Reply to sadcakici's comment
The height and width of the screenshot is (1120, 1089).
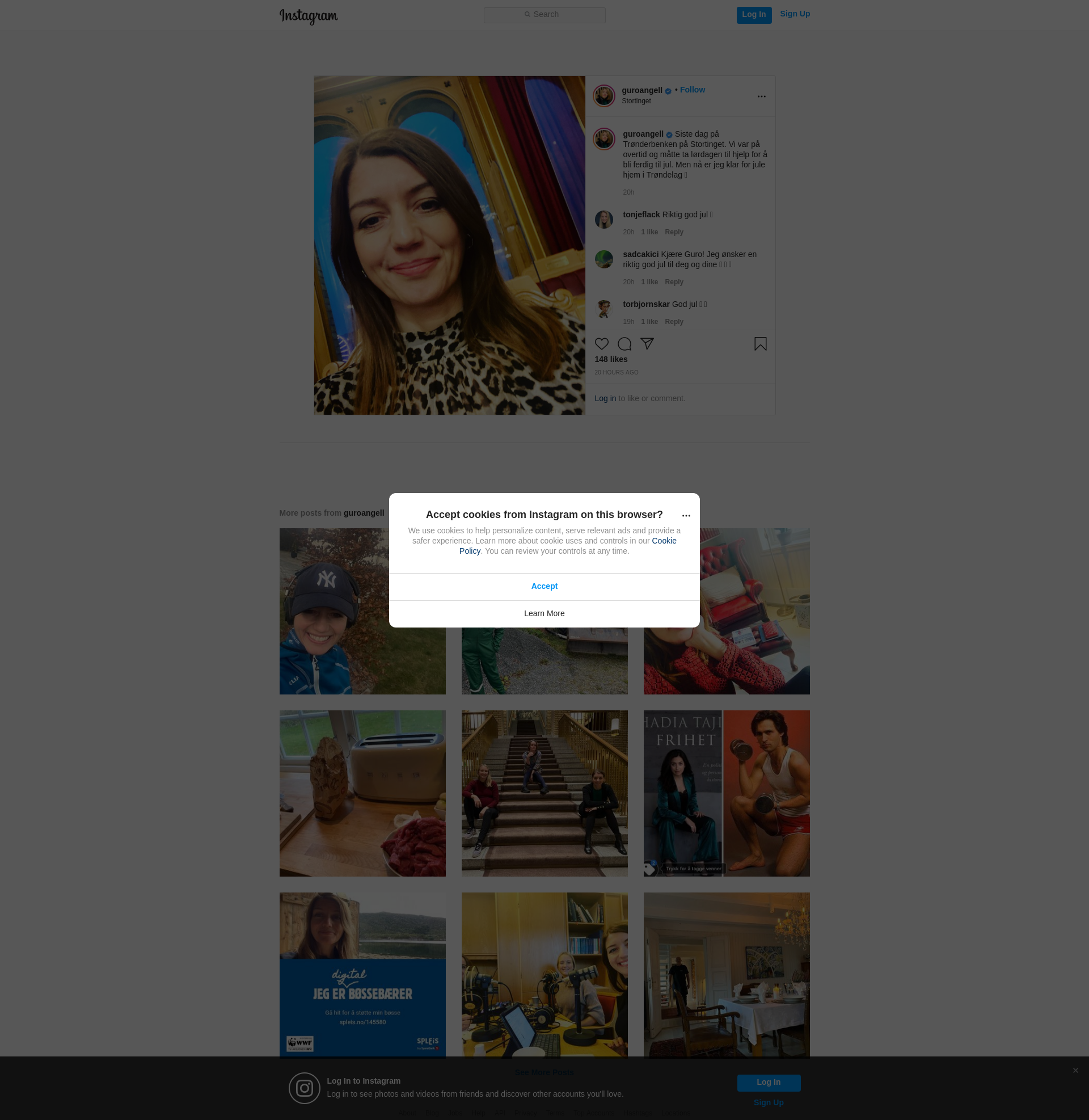(674, 282)
